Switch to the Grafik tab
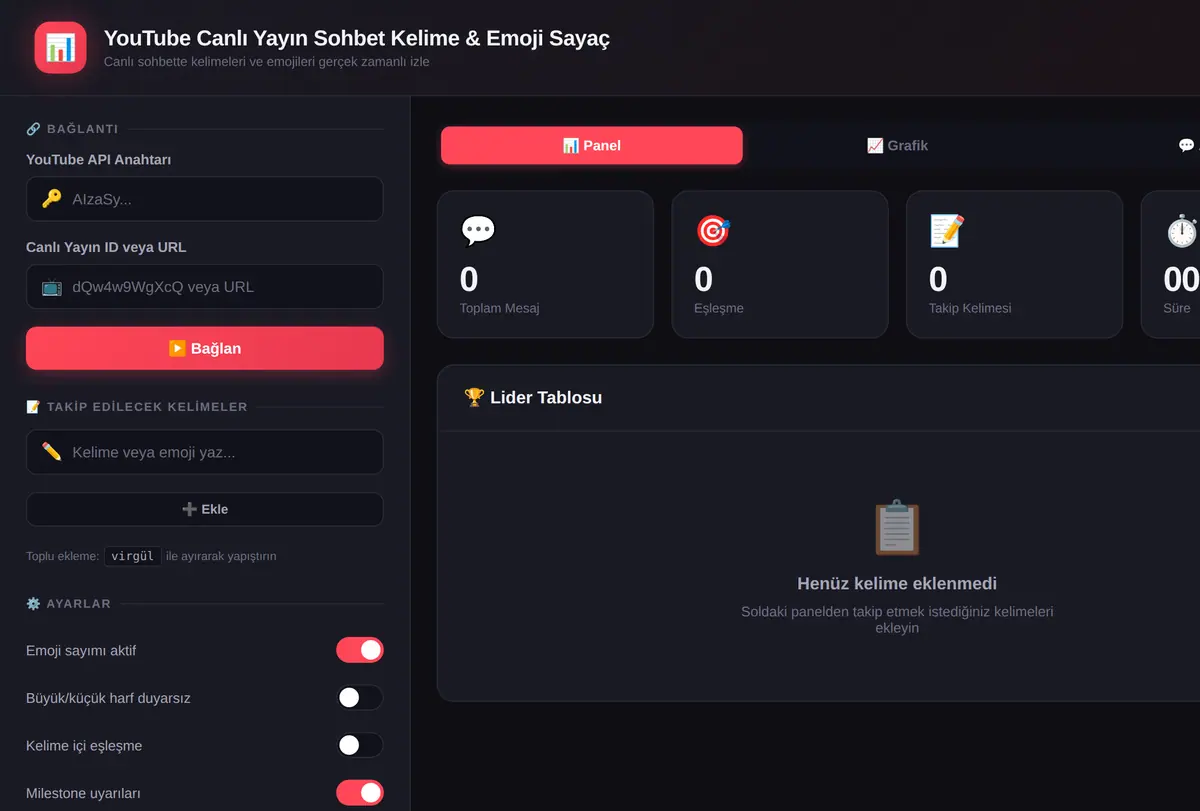 point(897,145)
